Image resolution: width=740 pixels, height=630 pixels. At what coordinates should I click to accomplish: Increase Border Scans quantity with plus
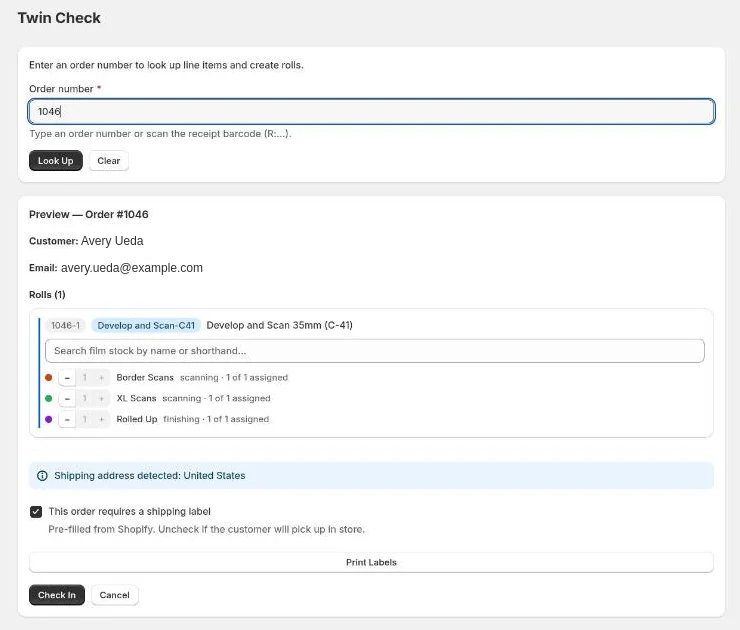click(101, 378)
